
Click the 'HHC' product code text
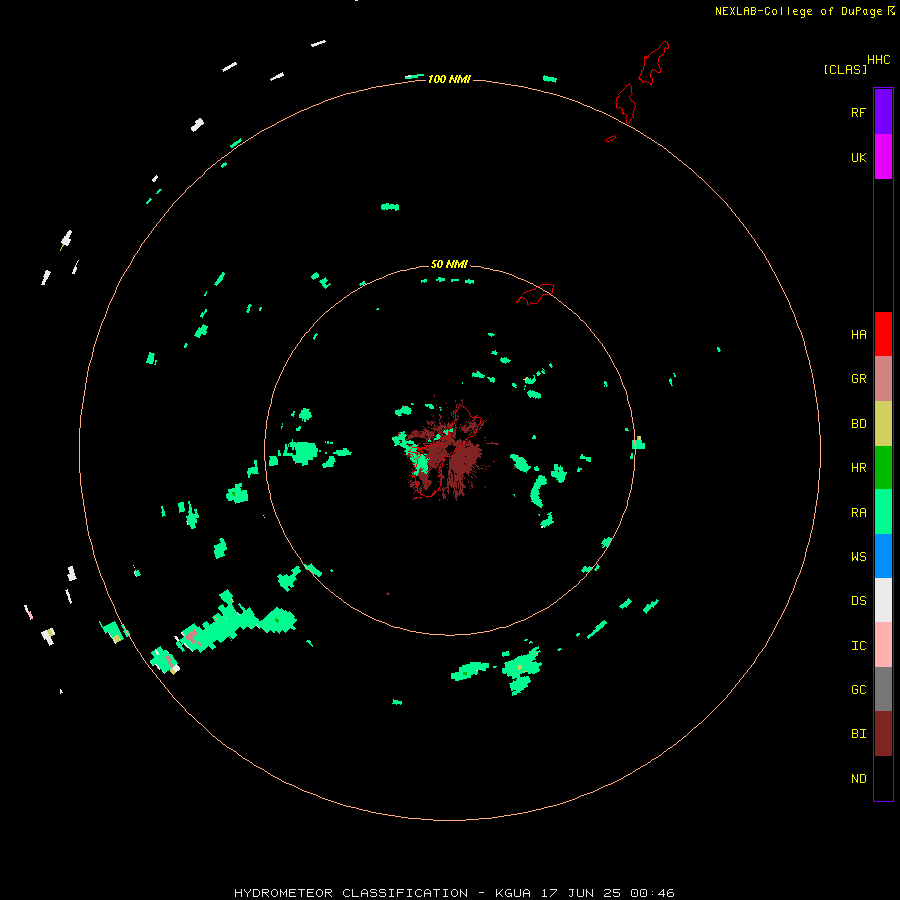[879, 60]
